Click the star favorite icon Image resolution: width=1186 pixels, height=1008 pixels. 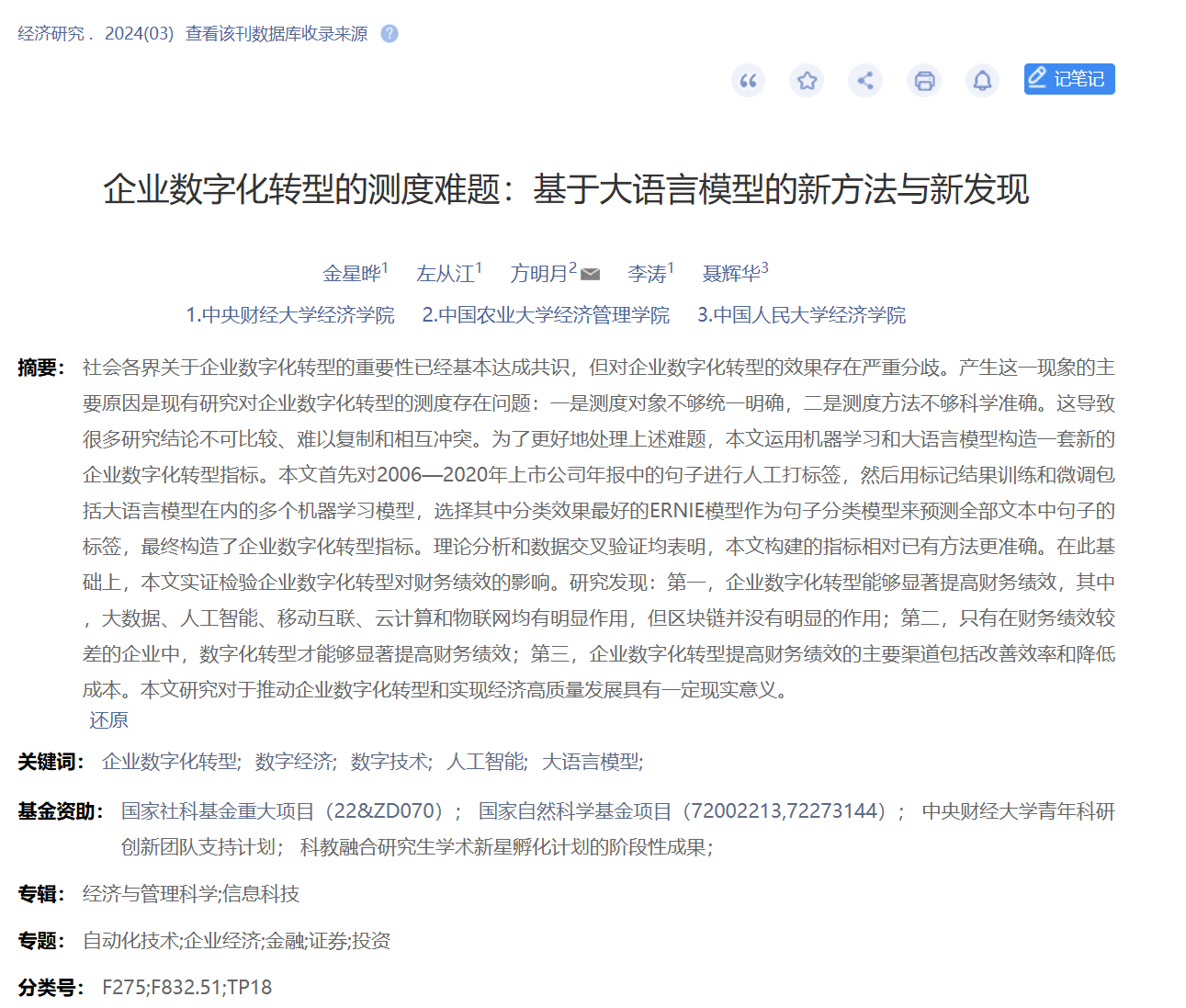tap(807, 81)
